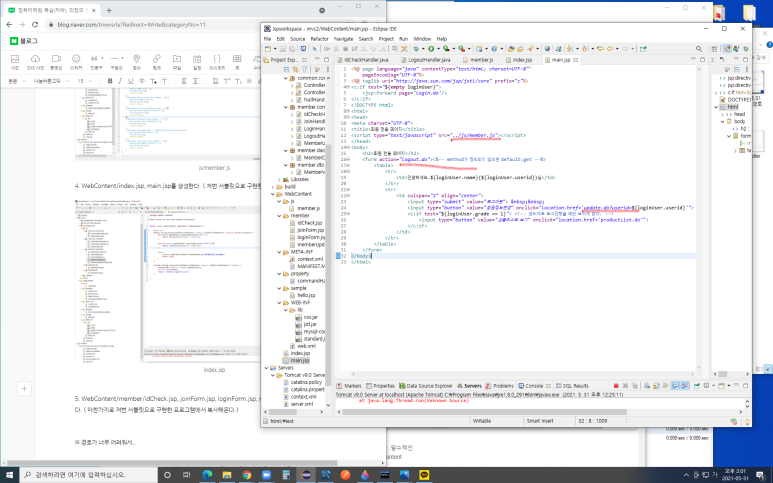The image size is (773, 483).
Task: Terminate the server with the red stop icon
Action: (x=616, y=386)
